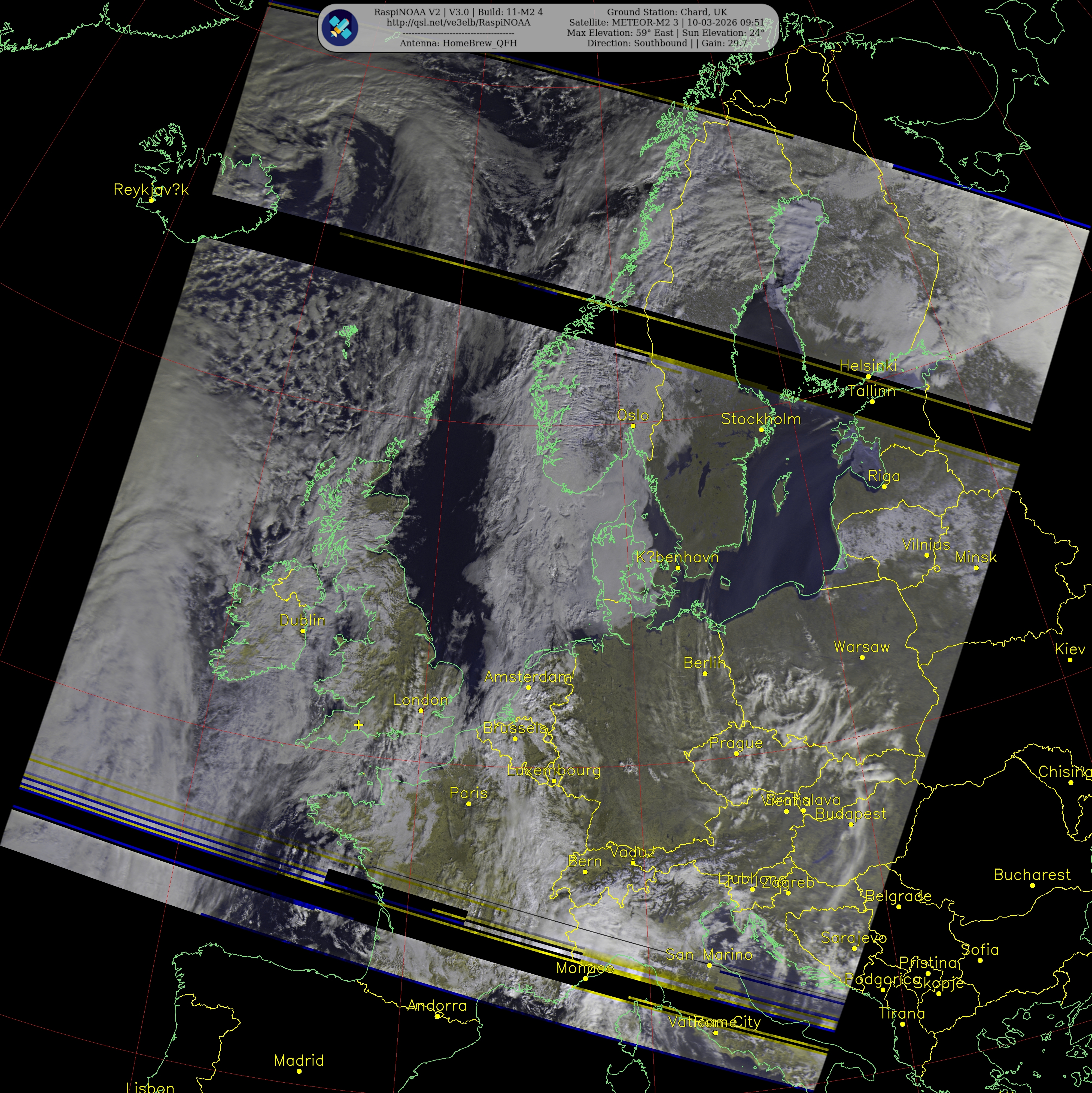Screen dimensions: 1092x1093
Task: Click the Warsaw city dot marker
Action: [x=862, y=657]
